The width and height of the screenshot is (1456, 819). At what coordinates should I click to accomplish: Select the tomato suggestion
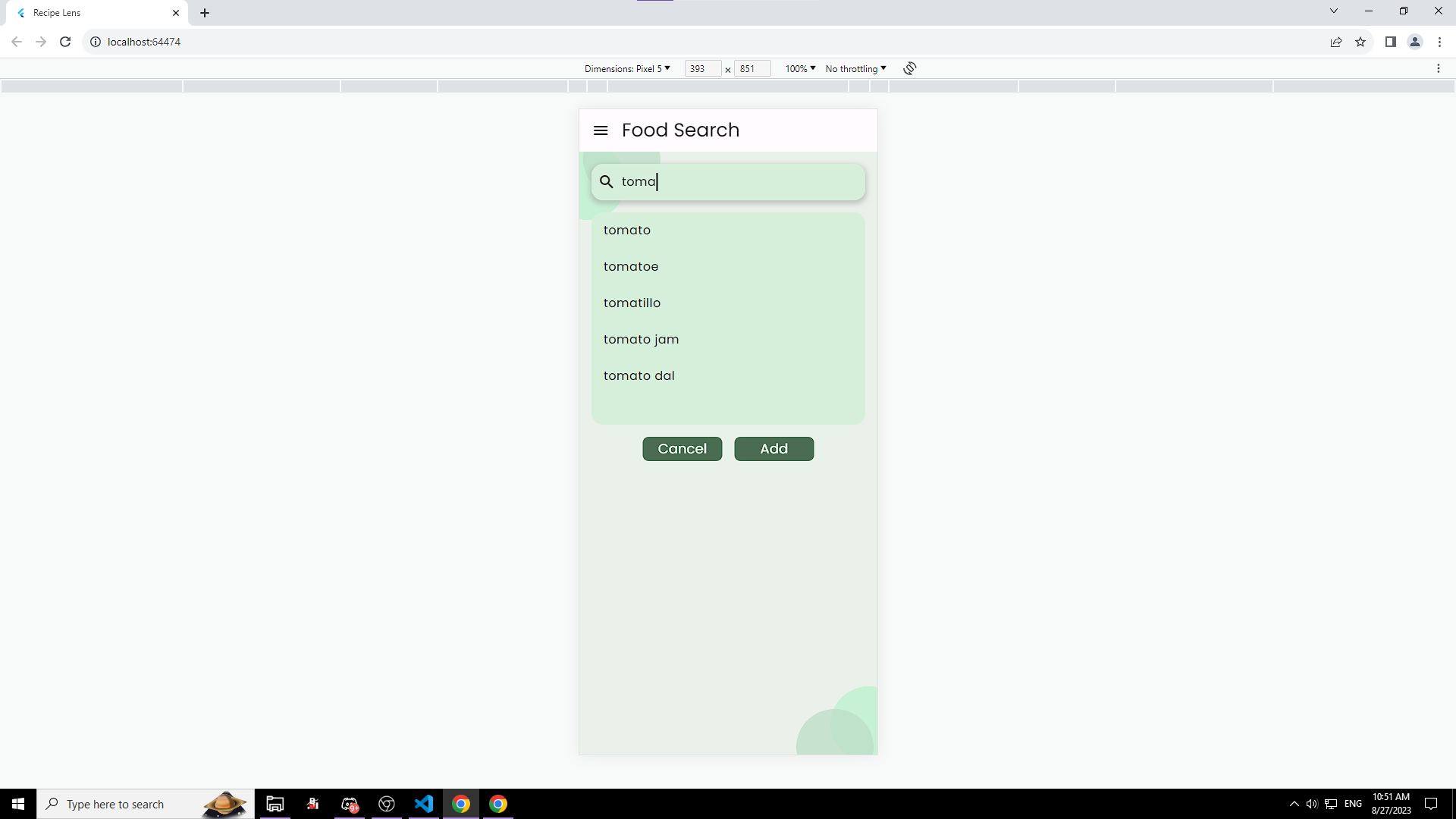click(627, 230)
